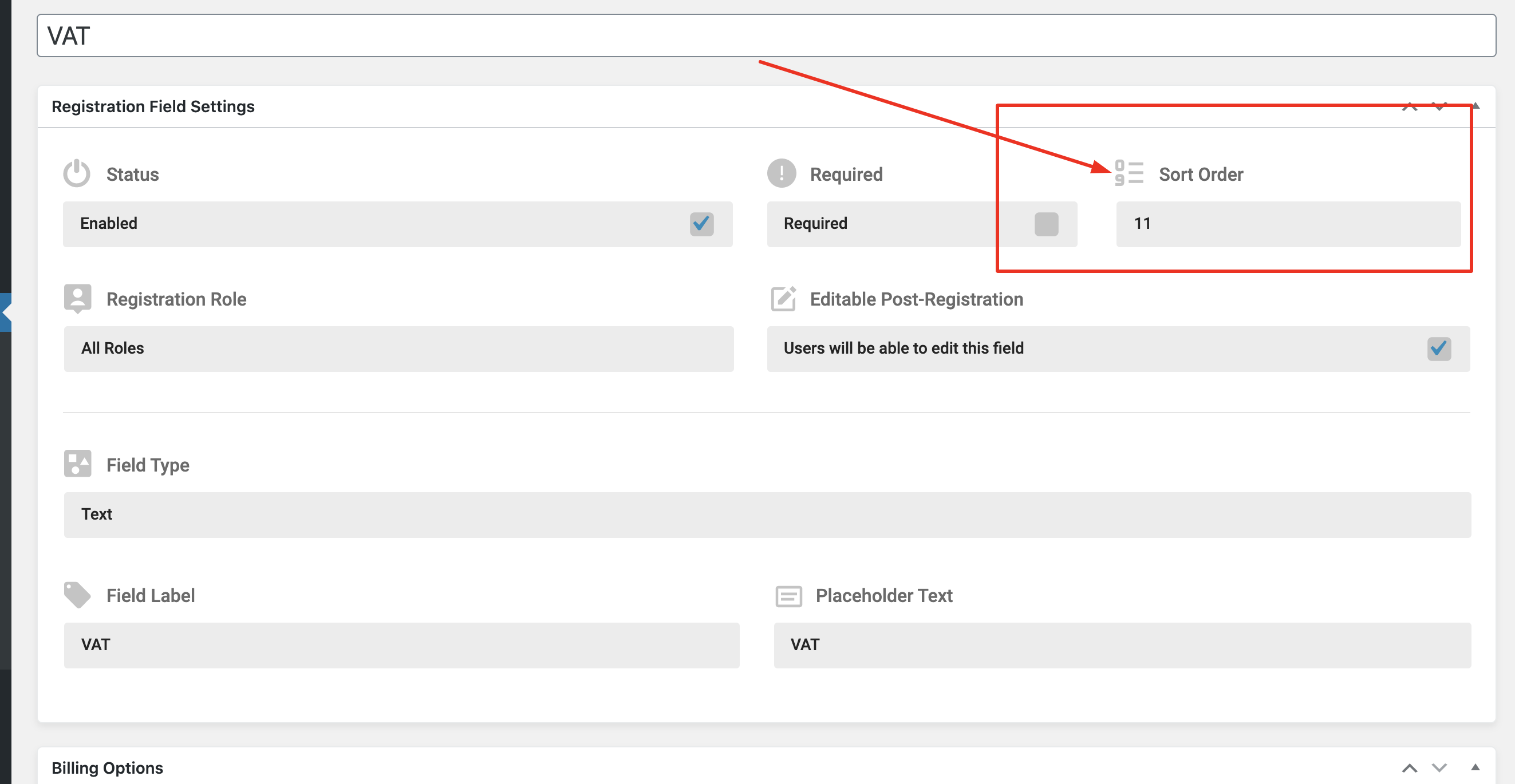Click the Editable Post-Registration pencil icon

tap(783, 299)
